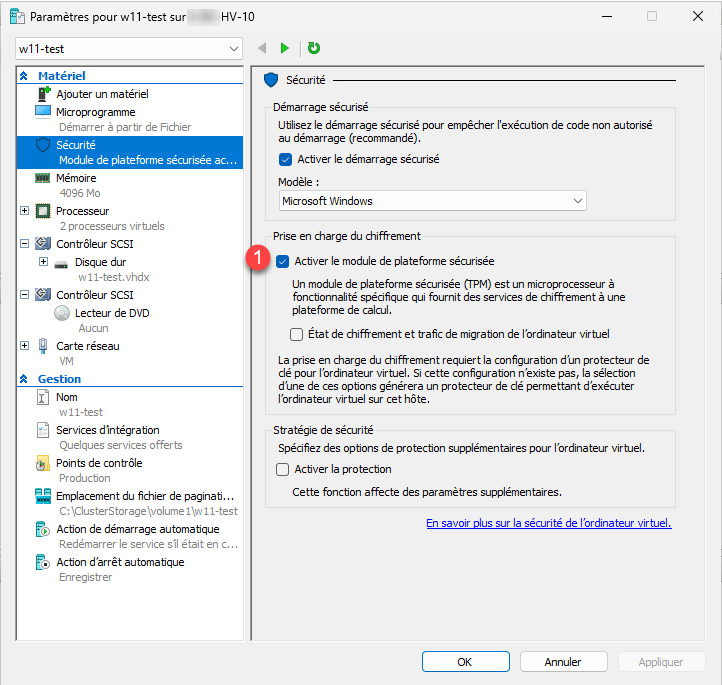This screenshot has height=685, width=722.
Task: Click the OK button
Action: click(465, 662)
